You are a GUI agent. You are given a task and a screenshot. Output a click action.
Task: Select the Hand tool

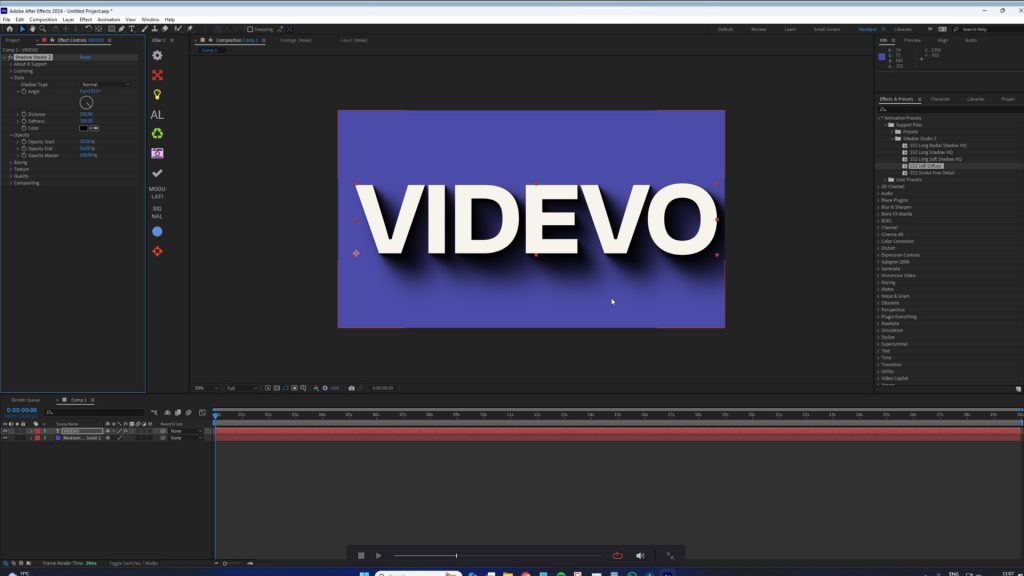tap(32, 29)
